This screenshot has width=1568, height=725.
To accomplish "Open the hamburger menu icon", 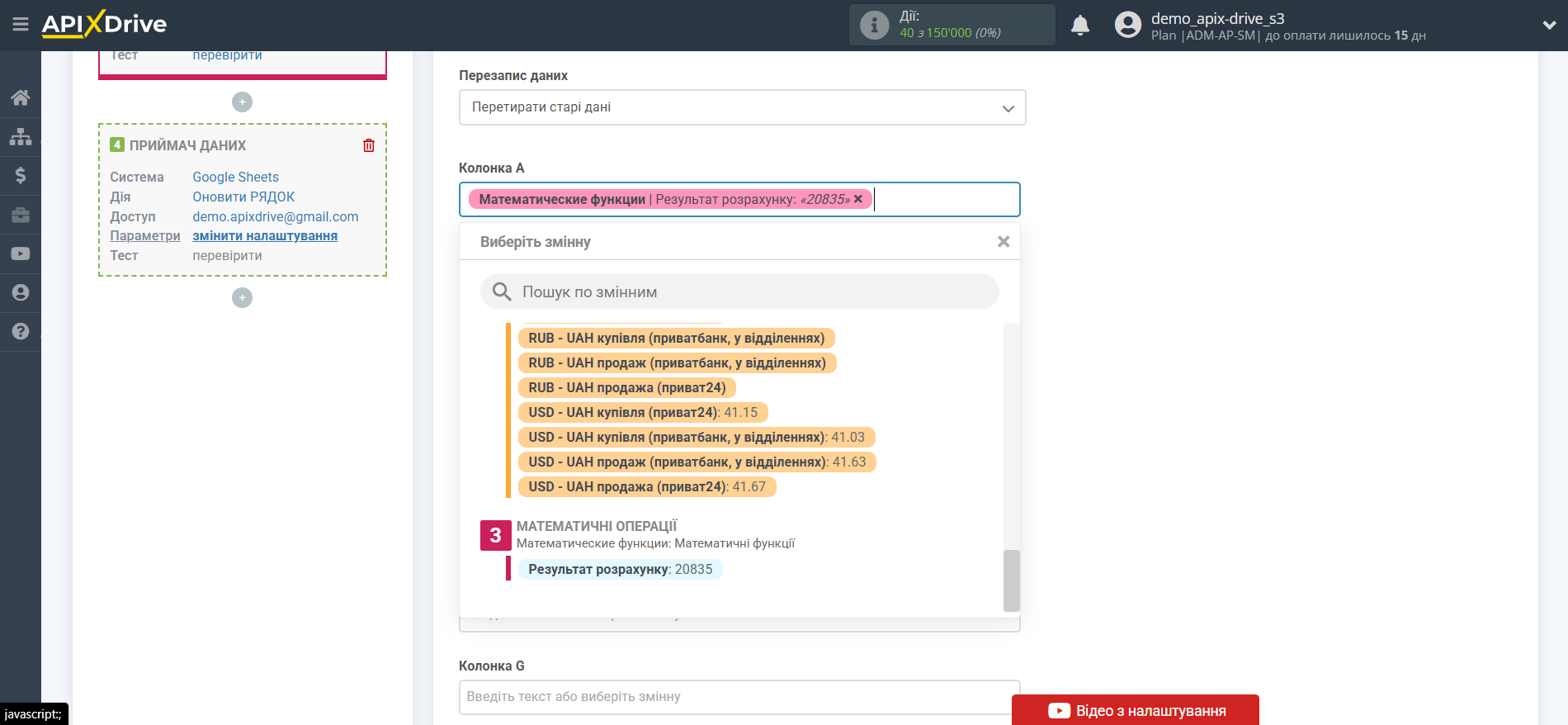I will click(21, 25).
